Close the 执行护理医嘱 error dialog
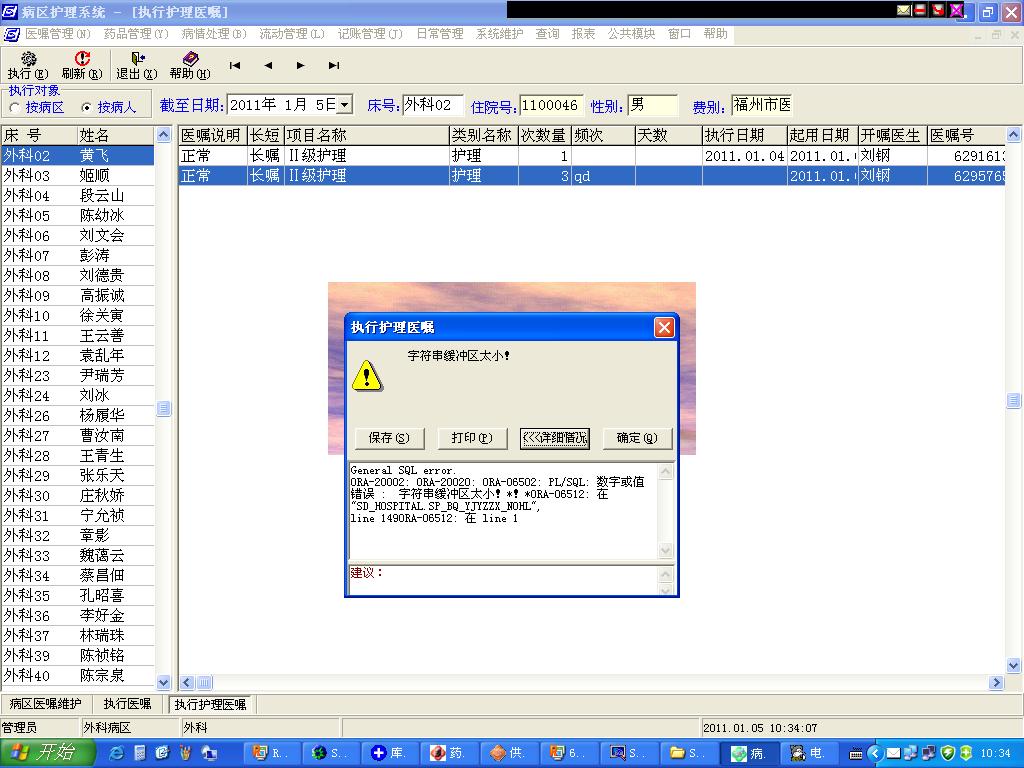 click(664, 327)
